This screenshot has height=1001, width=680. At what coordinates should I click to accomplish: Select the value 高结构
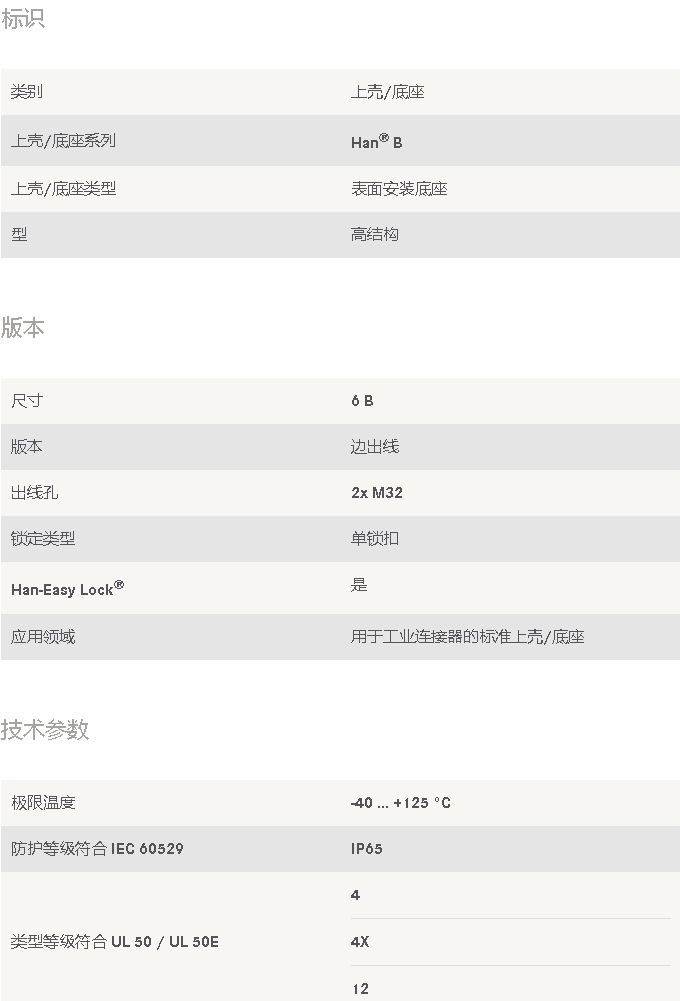click(375, 234)
